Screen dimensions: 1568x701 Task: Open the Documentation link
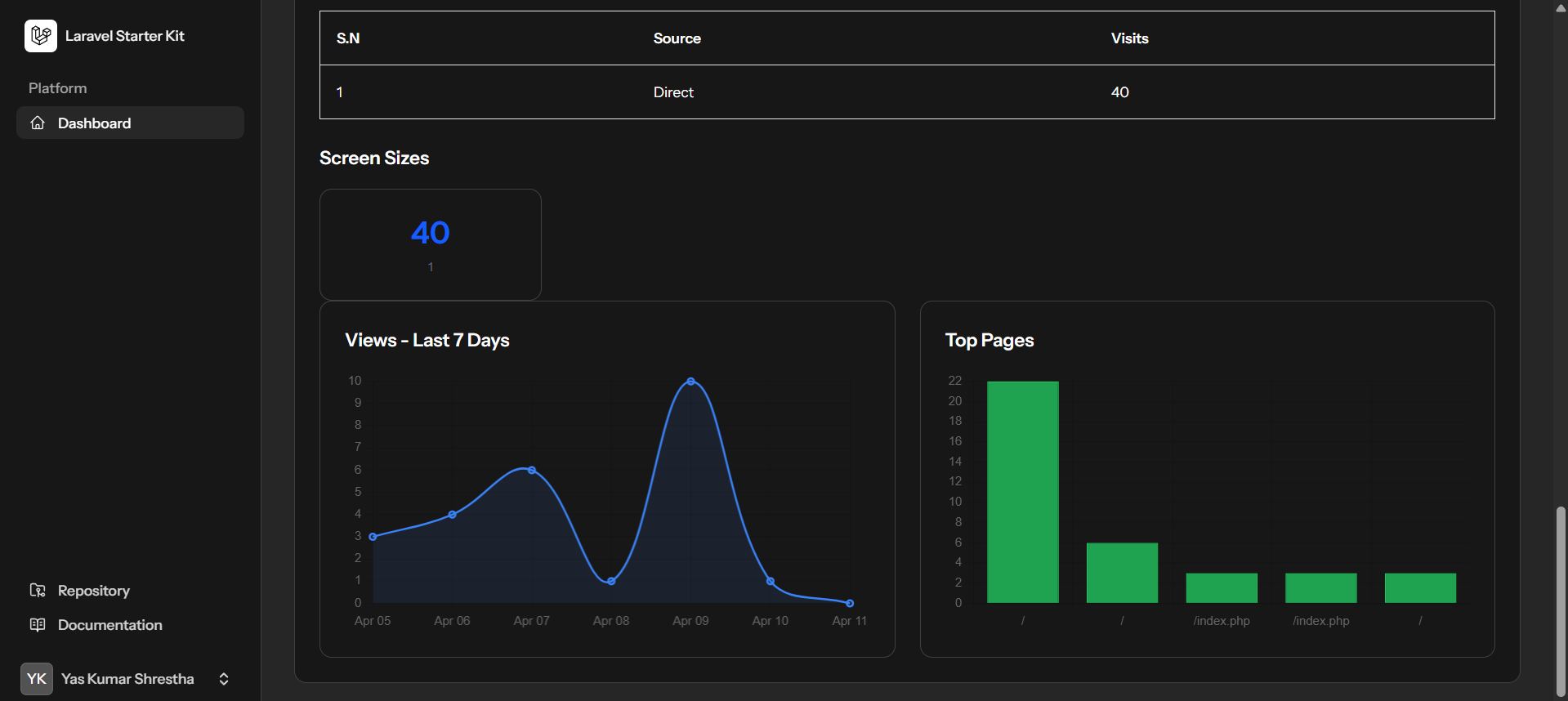click(110, 624)
